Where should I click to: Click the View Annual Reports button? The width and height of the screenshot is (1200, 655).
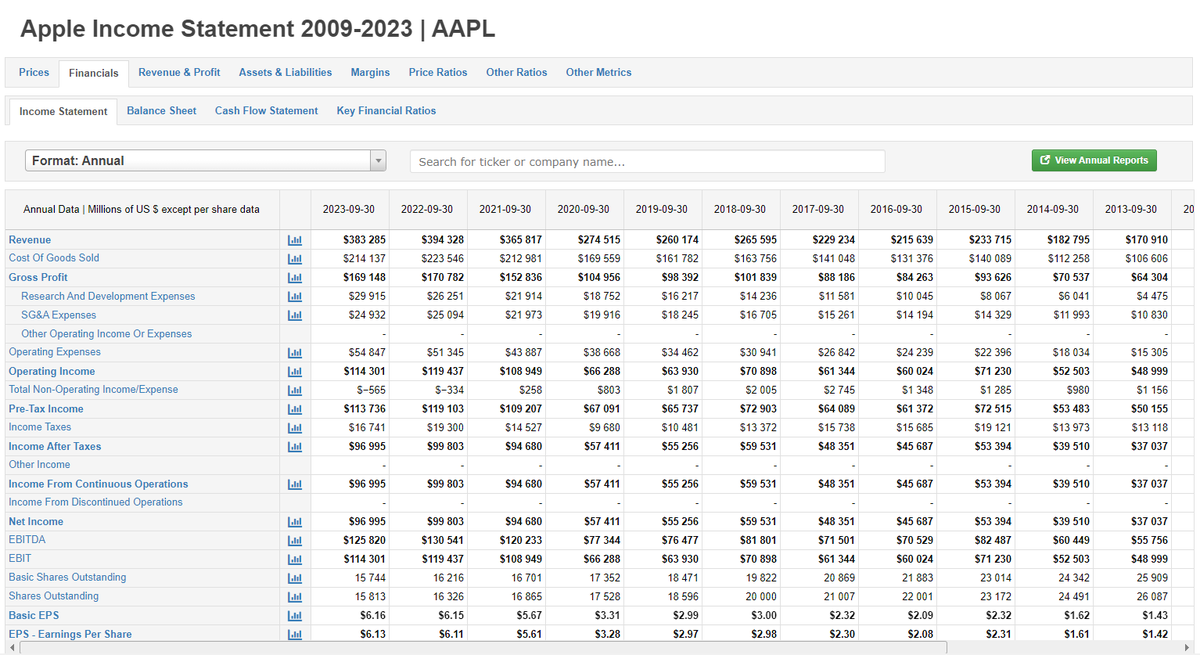click(x=1094, y=160)
